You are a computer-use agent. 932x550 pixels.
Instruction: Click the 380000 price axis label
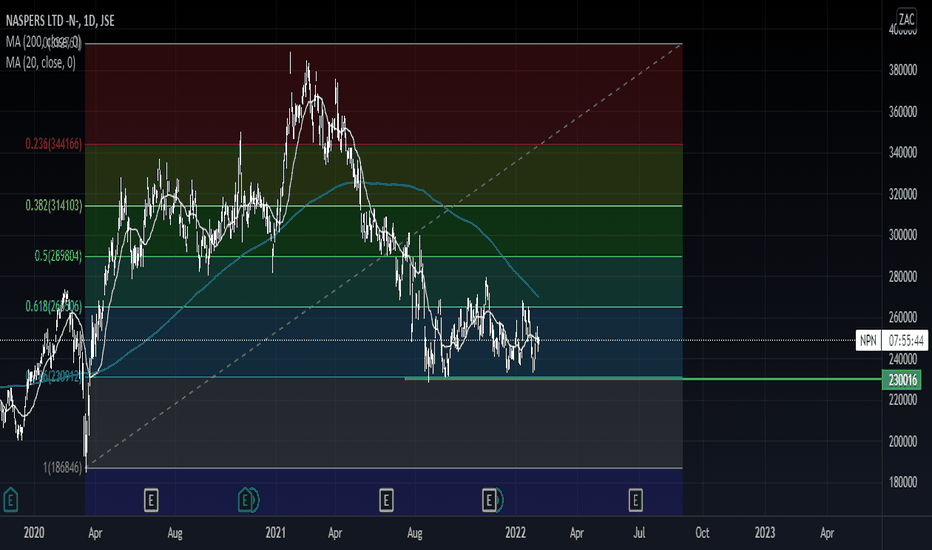[x=902, y=70]
